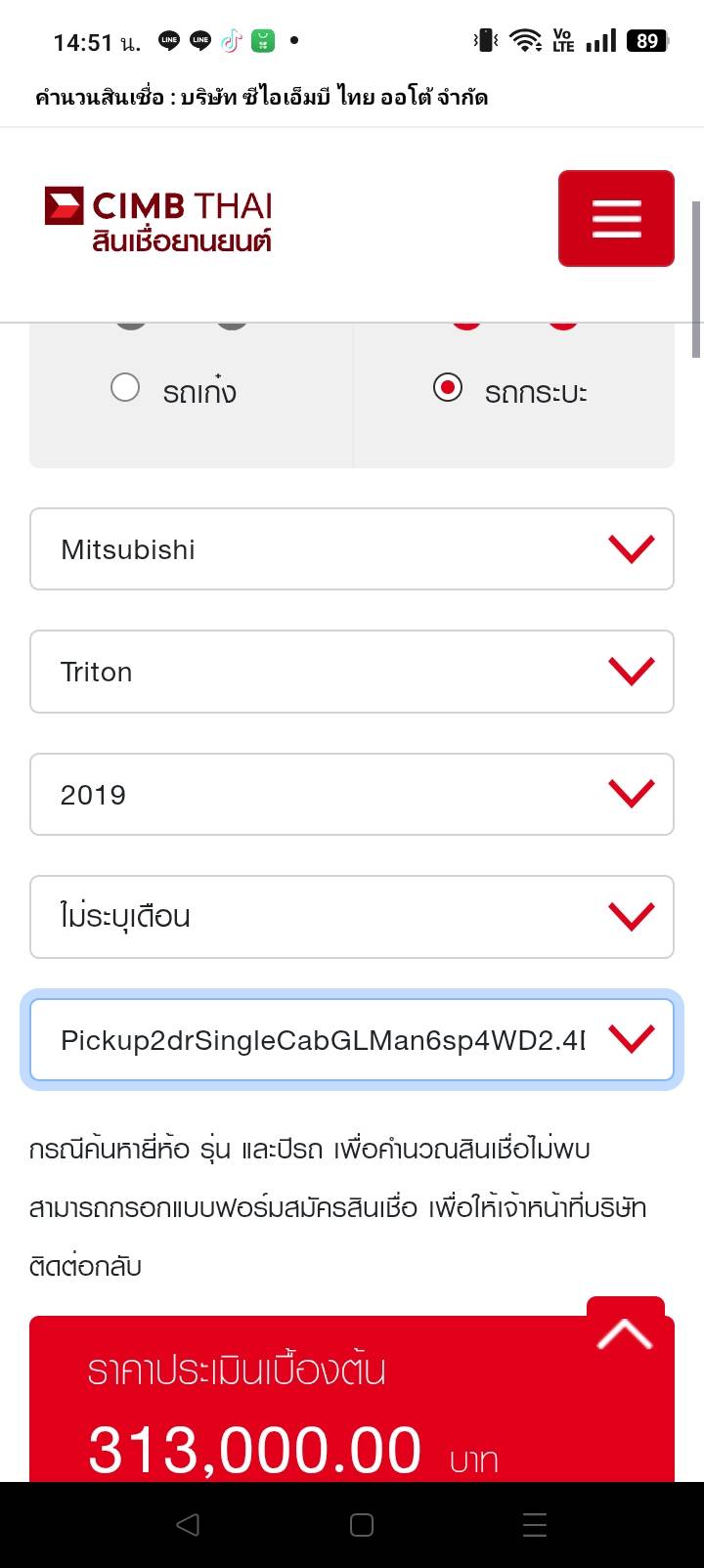Click the CIMB Thai logo
704x1568 pixels.
click(x=158, y=219)
